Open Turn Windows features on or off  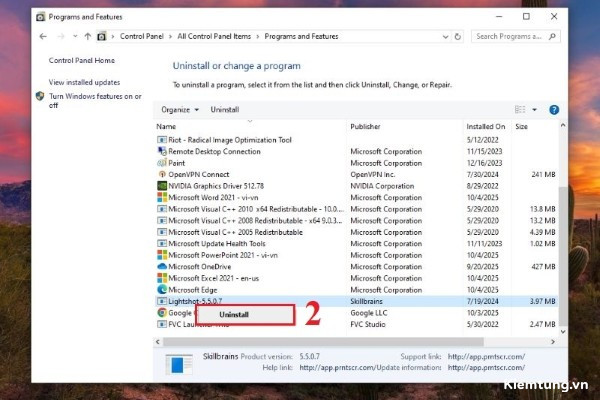tap(95, 100)
